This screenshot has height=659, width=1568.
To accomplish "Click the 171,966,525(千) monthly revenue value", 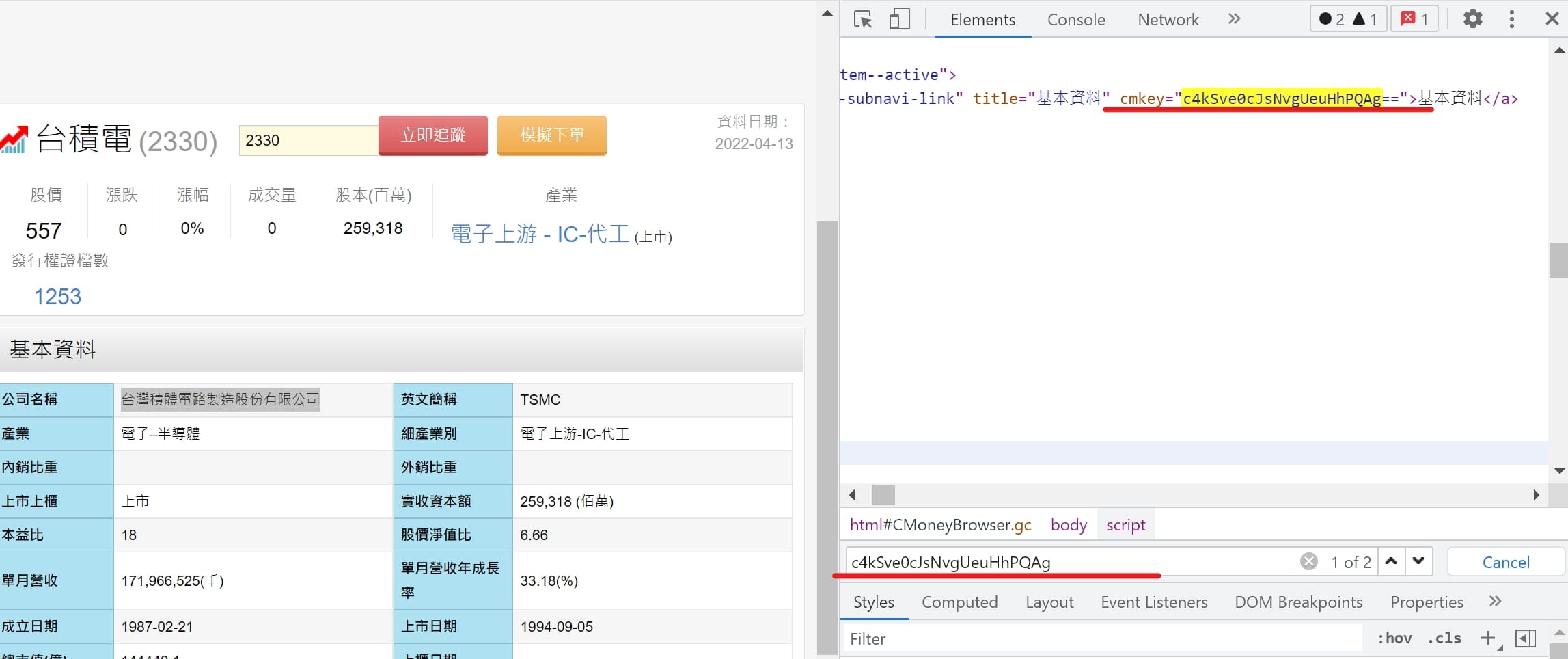I will [172, 581].
